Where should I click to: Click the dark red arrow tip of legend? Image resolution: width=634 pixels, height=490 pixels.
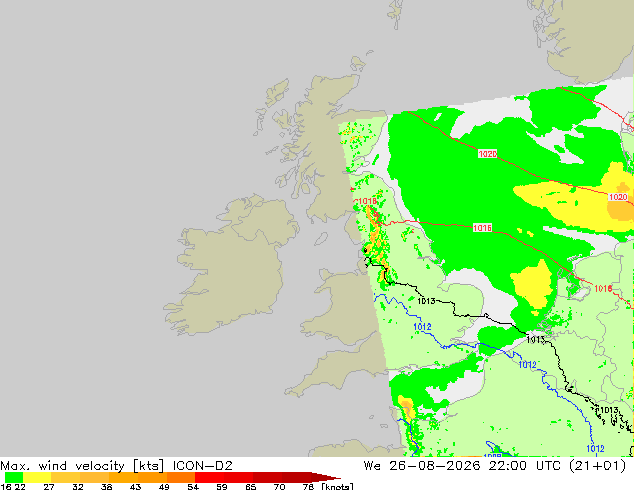[326, 477]
